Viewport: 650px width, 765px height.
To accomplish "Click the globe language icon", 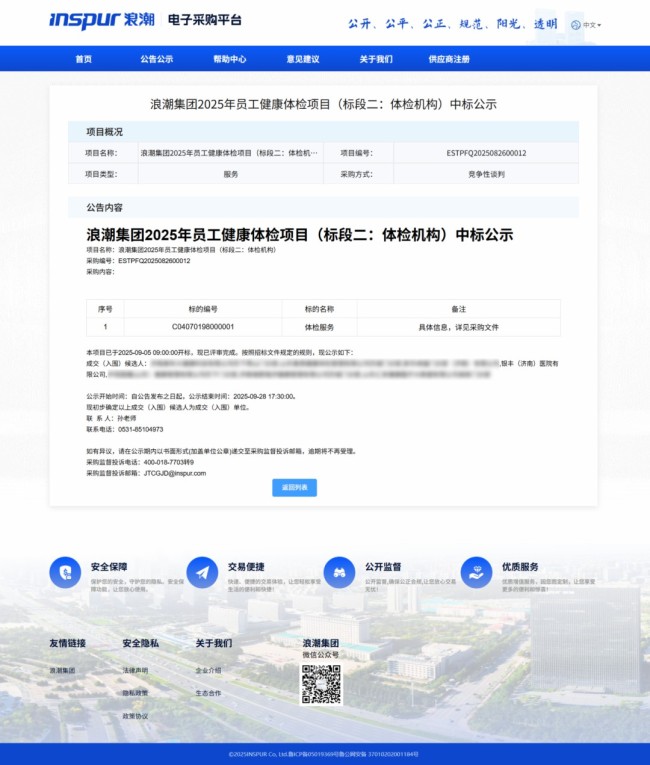I will tap(576, 25).
